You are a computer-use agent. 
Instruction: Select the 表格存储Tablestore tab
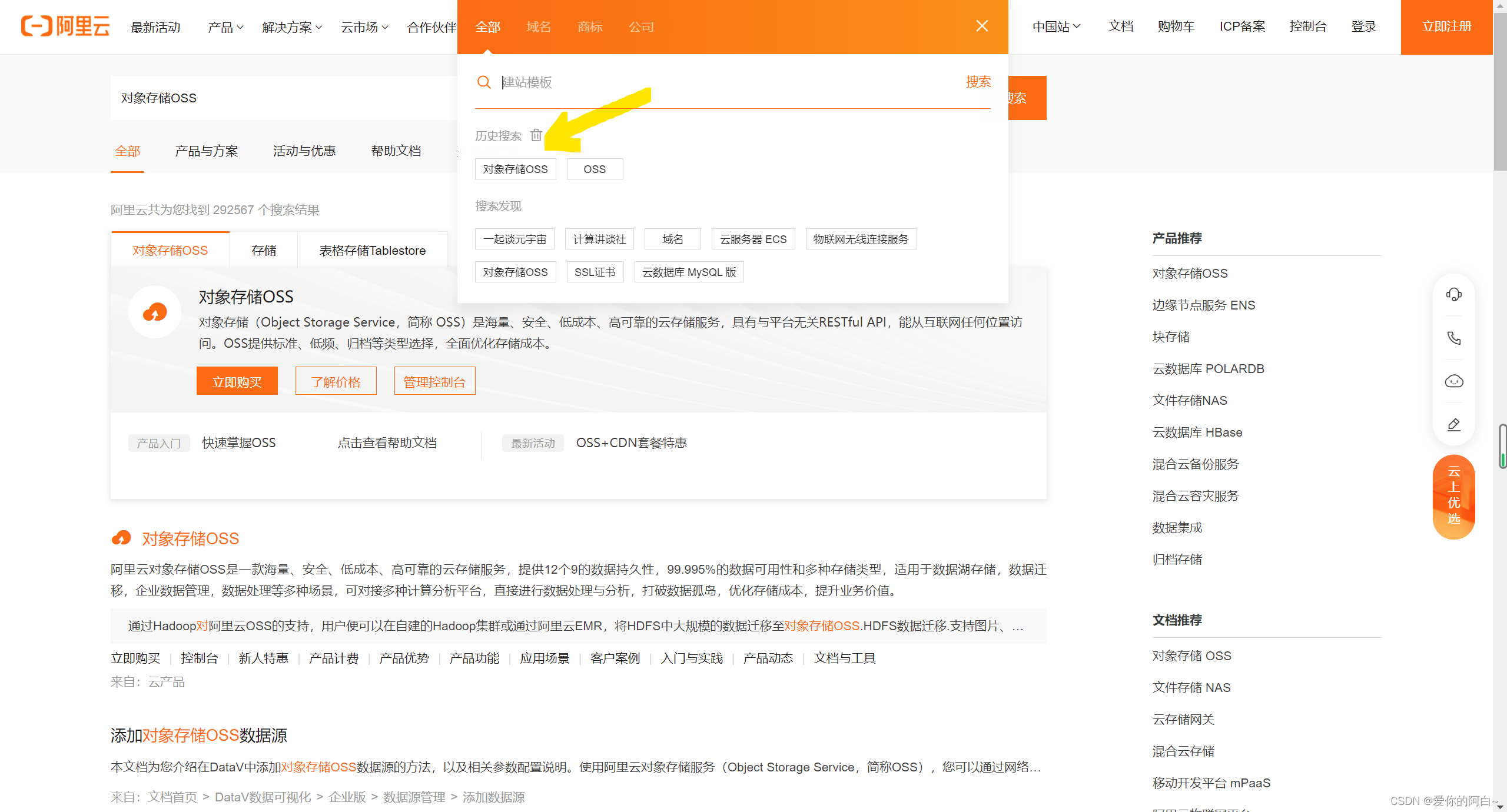point(373,250)
